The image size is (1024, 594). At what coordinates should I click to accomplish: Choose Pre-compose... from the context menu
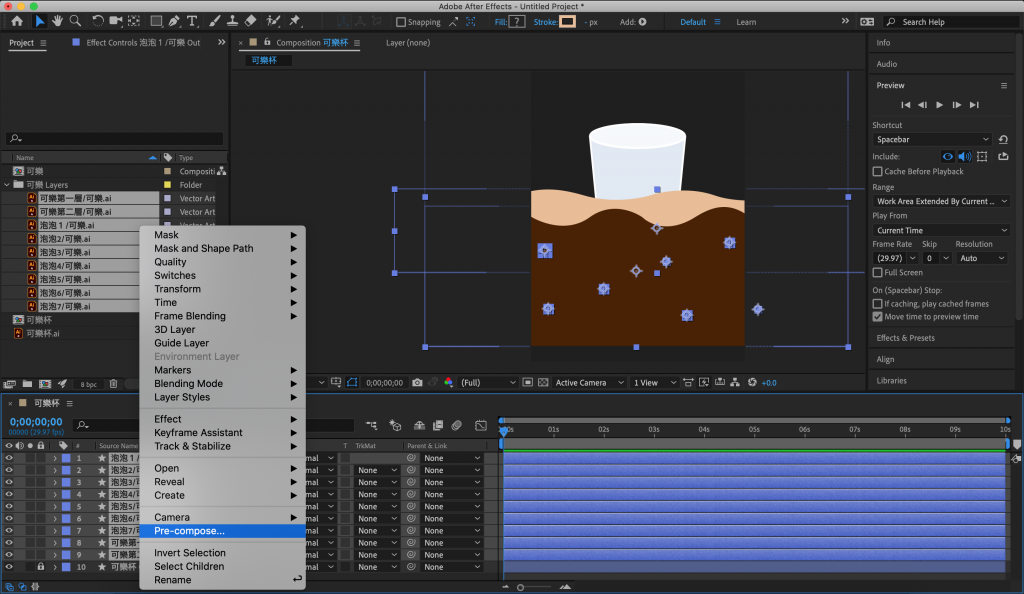coord(189,531)
